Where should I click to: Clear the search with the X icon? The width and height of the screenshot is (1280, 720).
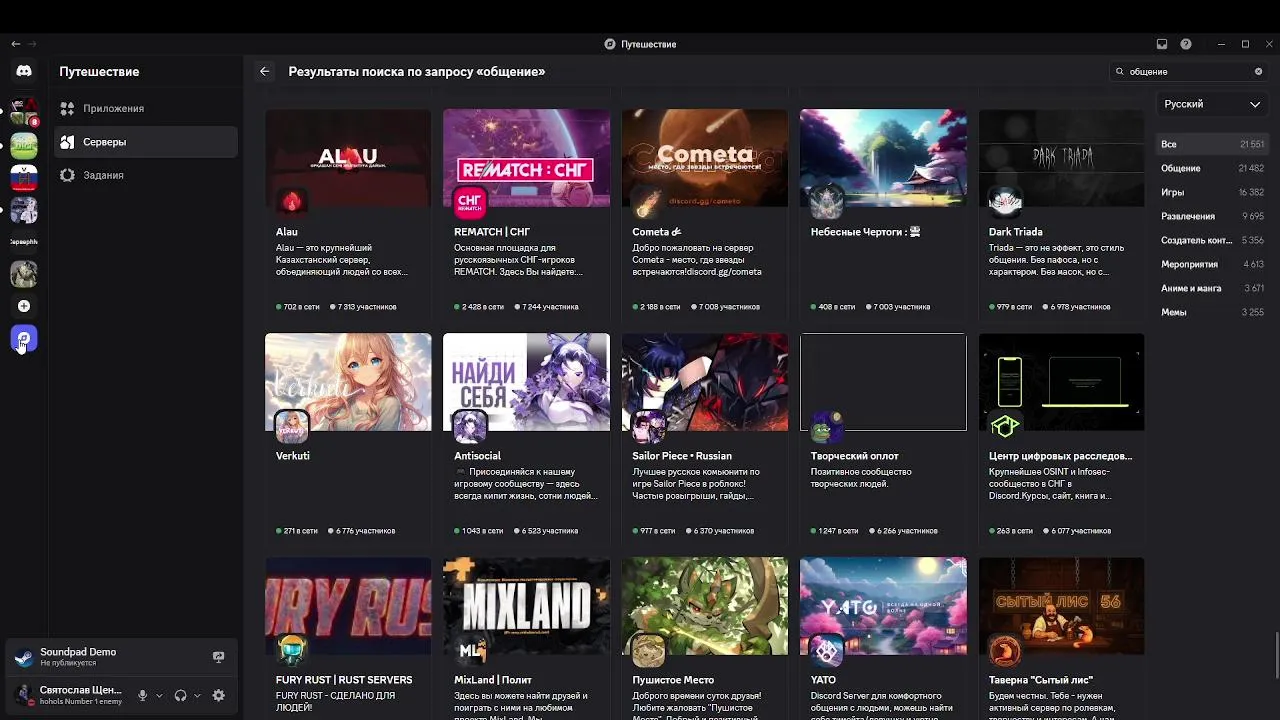pos(1258,71)
